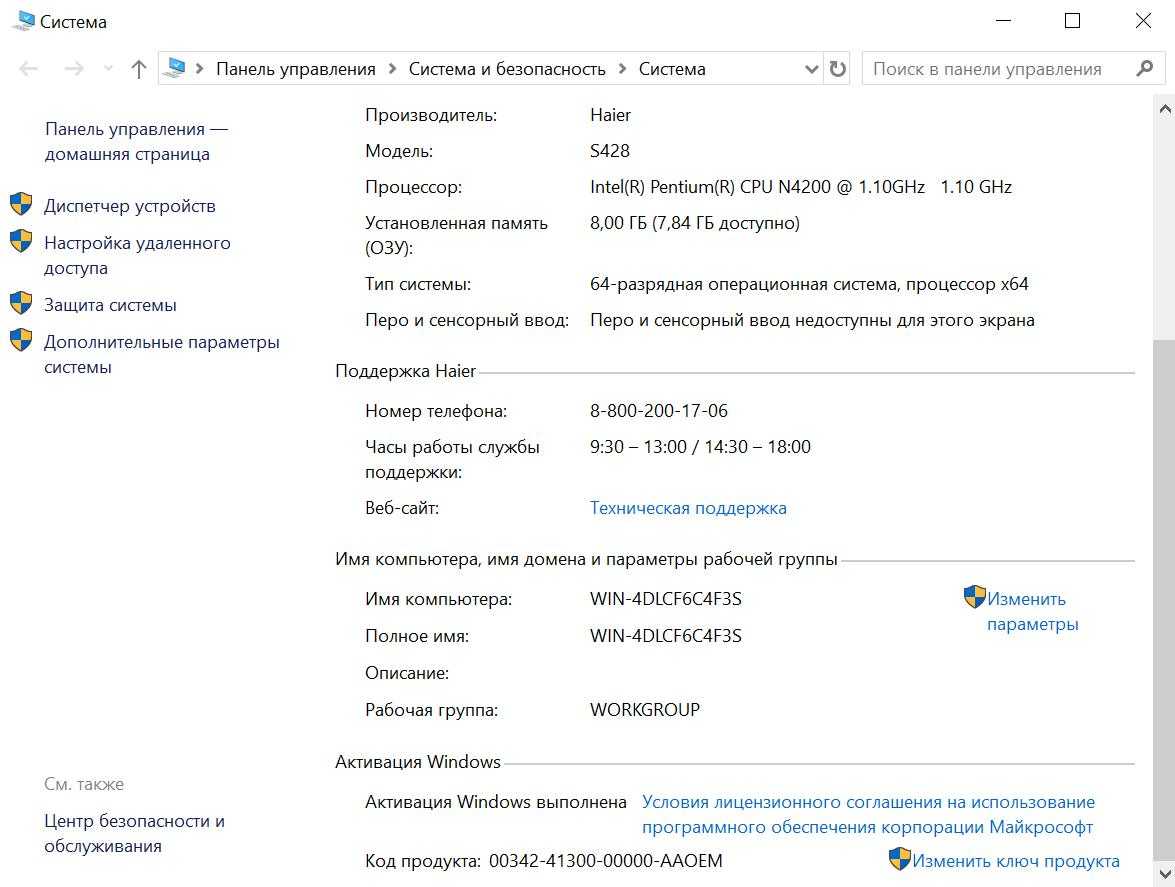Click shield icon beside Настройка удаленного доступа
Viewport: 1175px width, 887px height.
tap(21, 241)
